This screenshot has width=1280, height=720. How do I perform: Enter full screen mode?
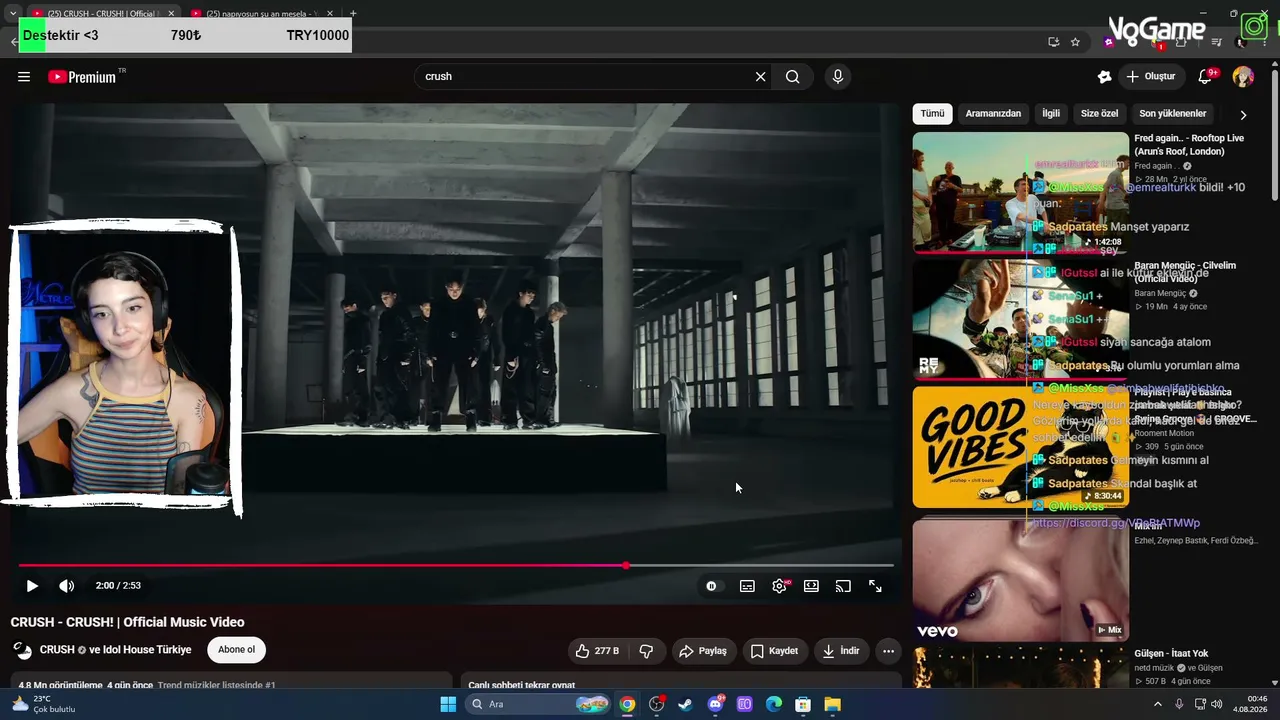(875, 586)
